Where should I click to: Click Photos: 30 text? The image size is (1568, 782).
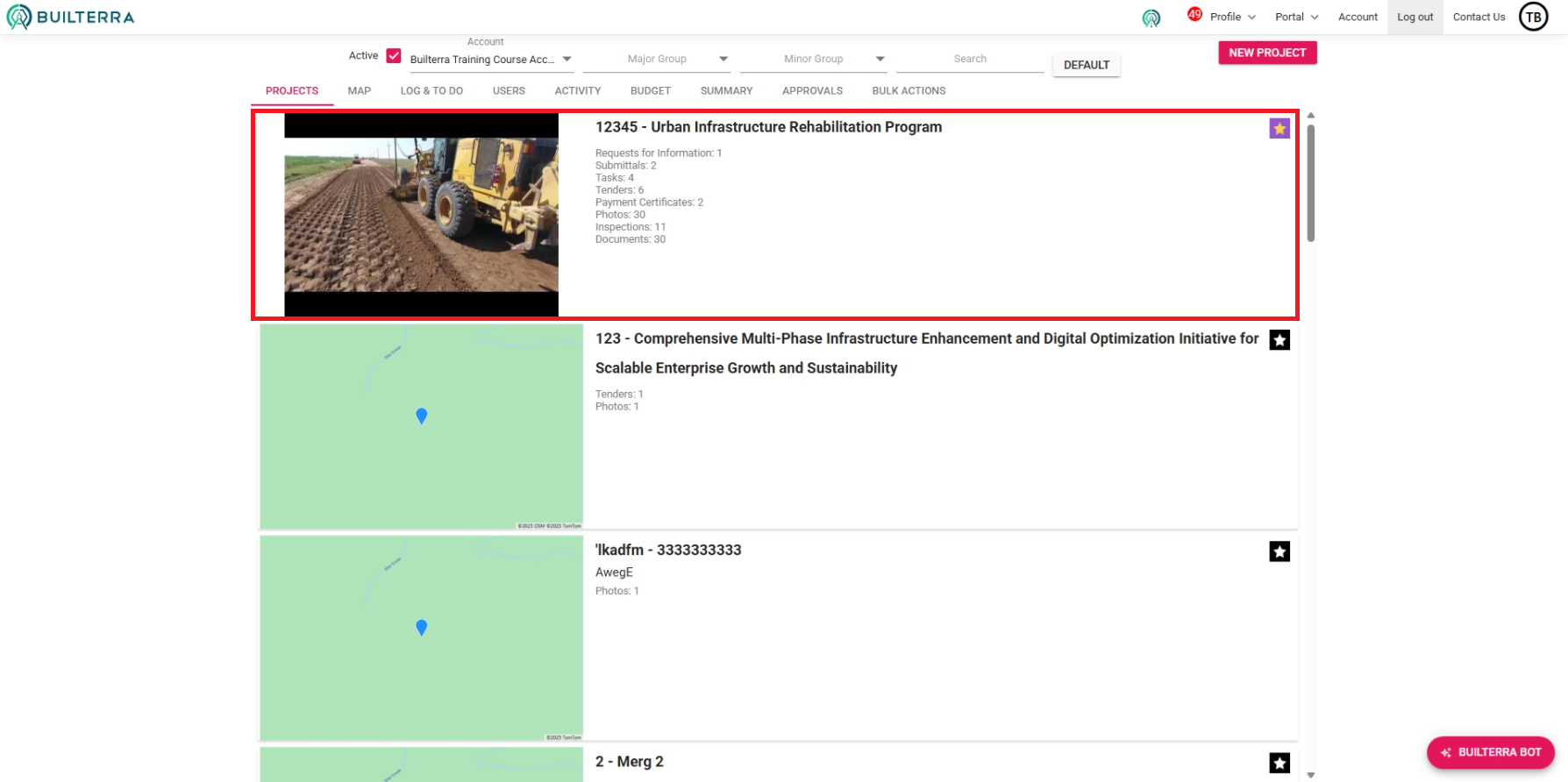coord(621,215)
